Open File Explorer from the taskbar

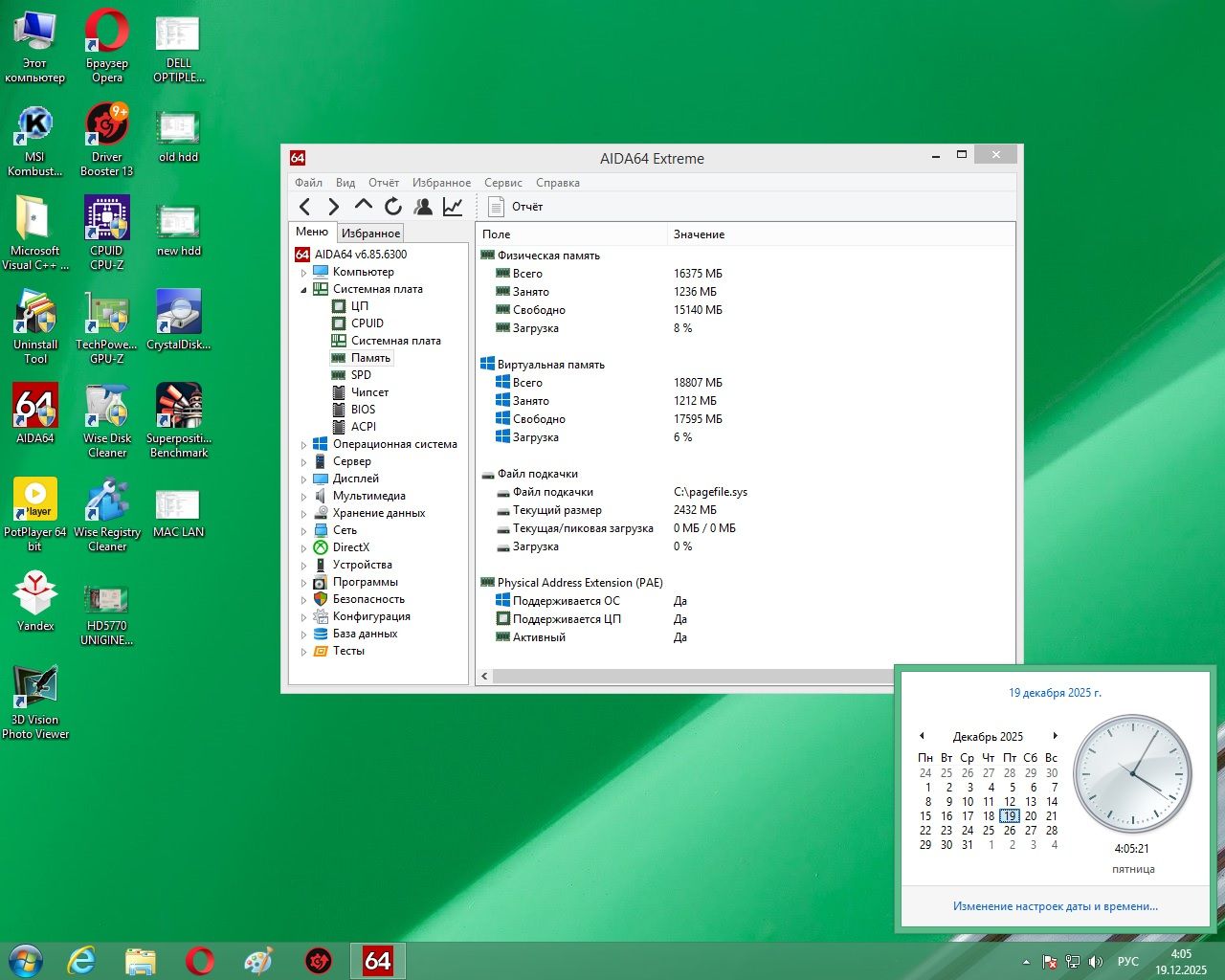click(x=141, y=961)
